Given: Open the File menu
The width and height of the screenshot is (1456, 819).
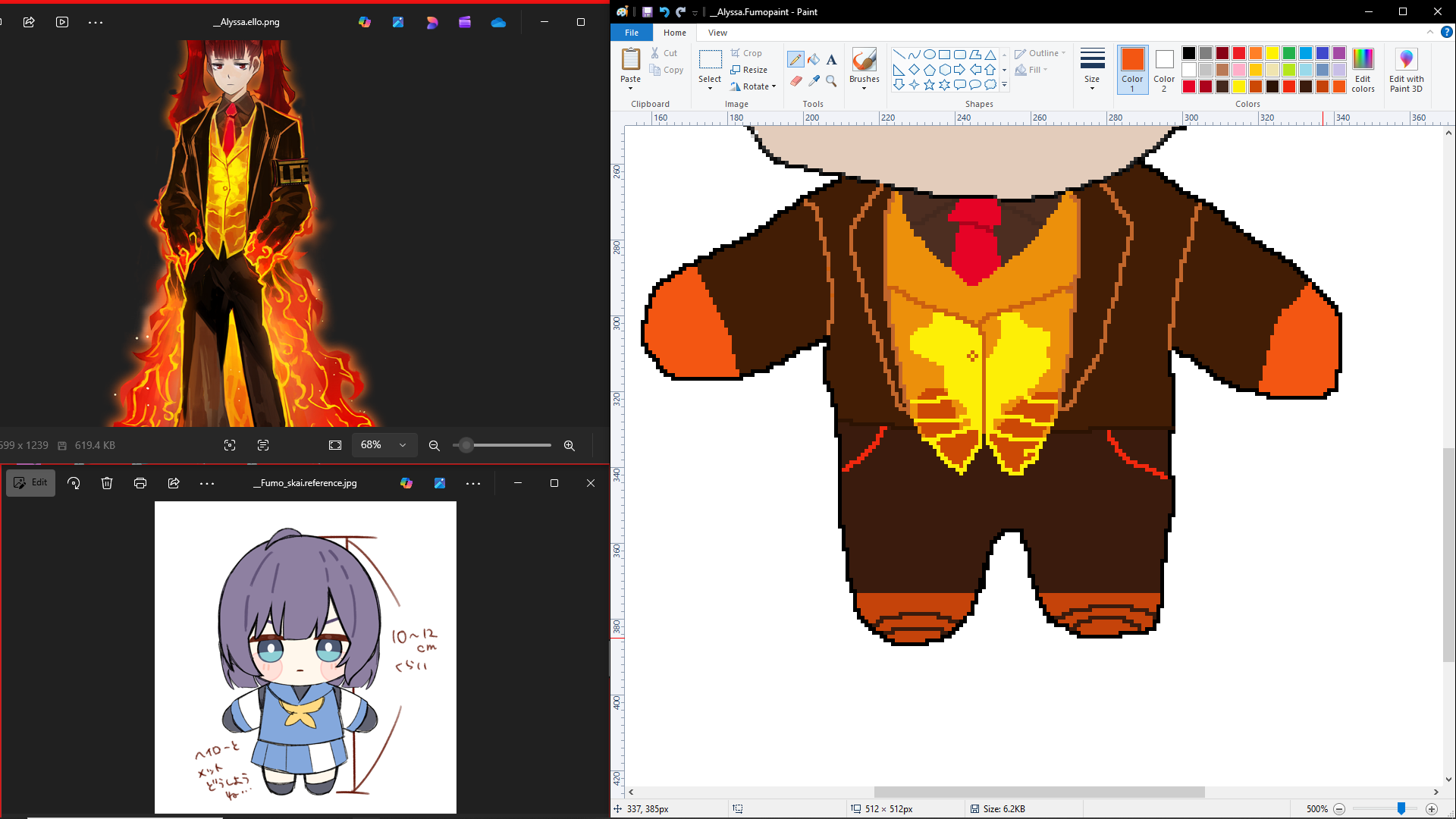Looking at the screenshot, I should pyautogui.click(x=632, y=33).
